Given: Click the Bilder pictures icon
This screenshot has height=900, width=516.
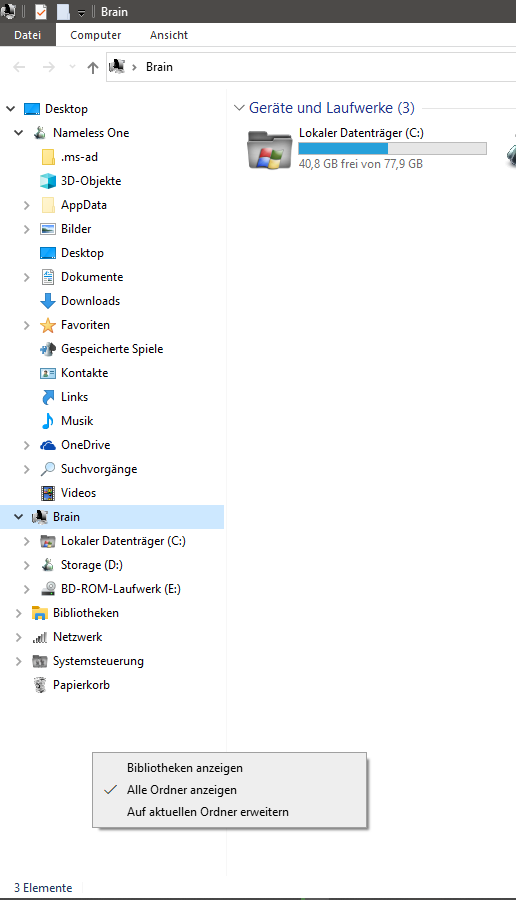Looking at the screenshot, I should pyautogui.click(x=48, y=229).
